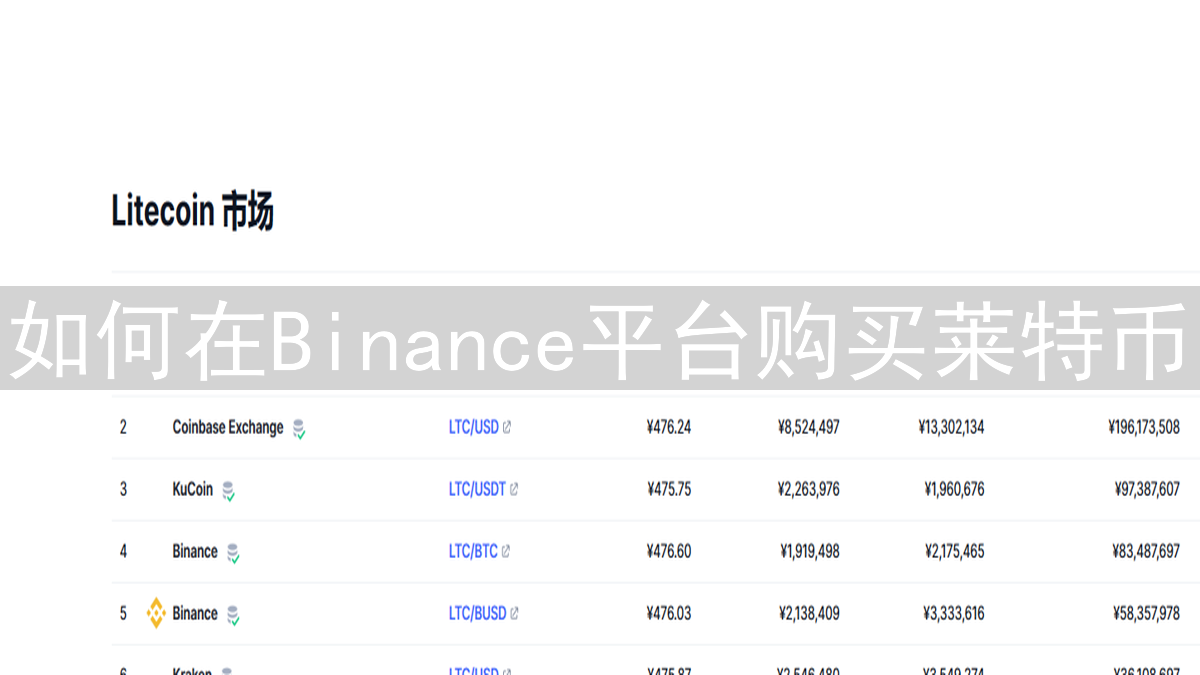Click verified badge in Binance LTC/BTC row
This screenshot has width=1200, height=675.
(x=233, y=553)
